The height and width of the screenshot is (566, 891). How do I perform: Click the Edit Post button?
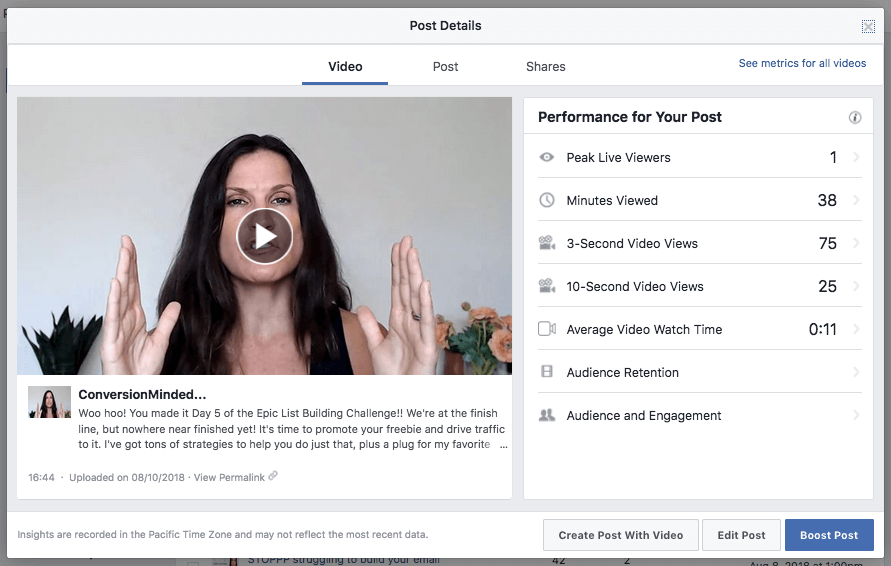click(x=741, y=535)
